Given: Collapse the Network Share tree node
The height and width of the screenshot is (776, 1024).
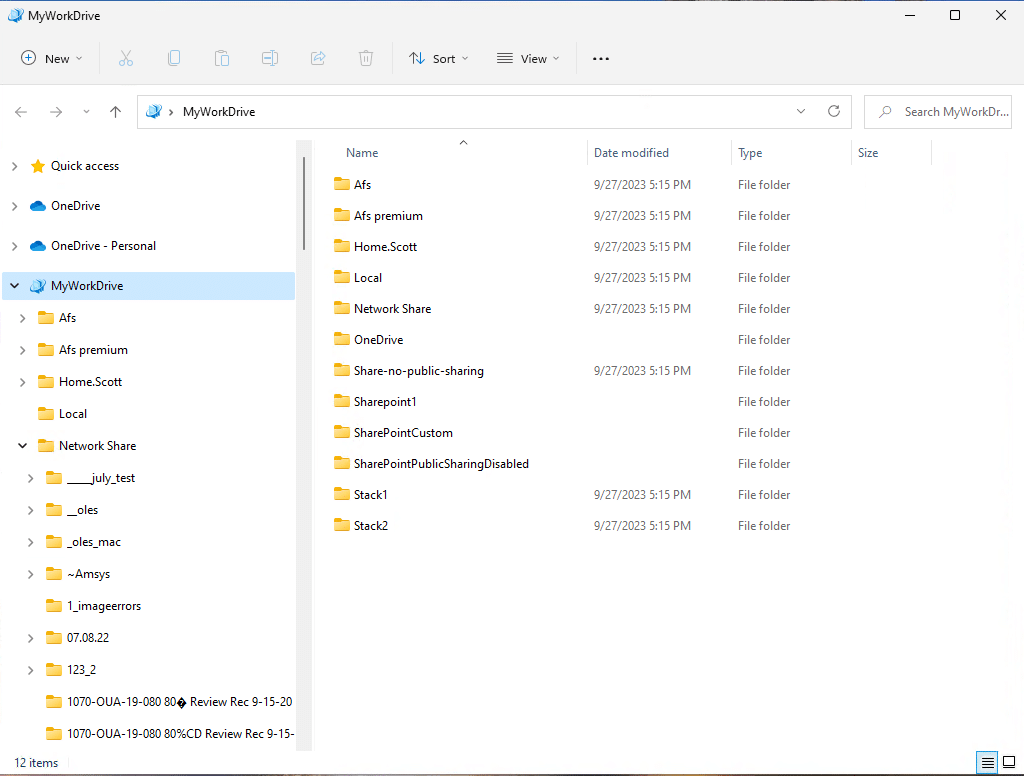Looking at the screenshot, I should pos(23,446).
